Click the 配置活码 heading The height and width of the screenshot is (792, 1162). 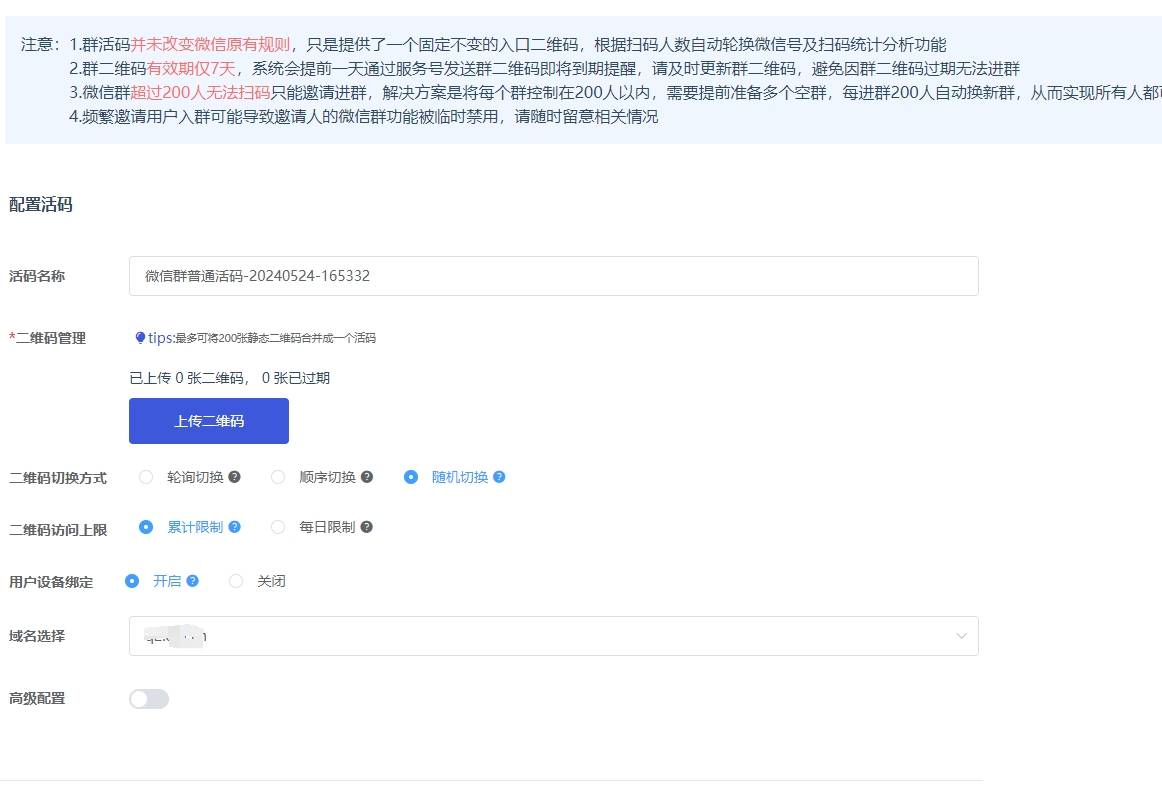(41, 204)
